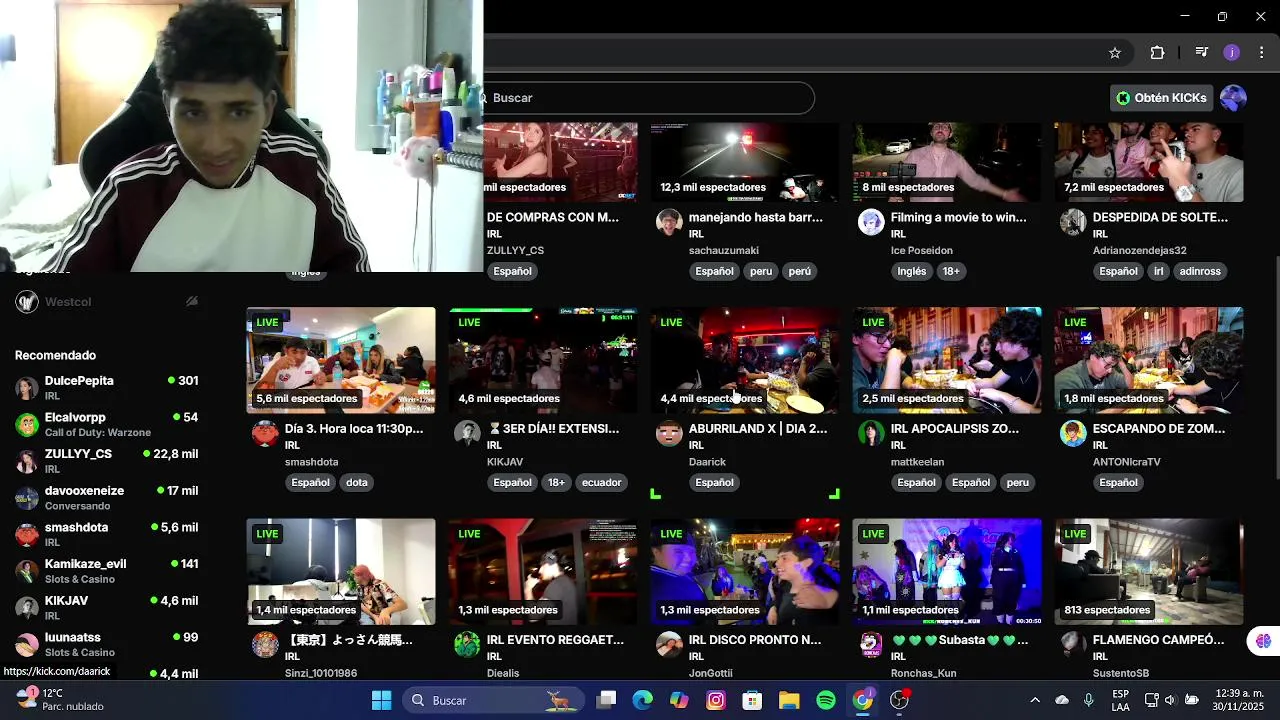Show hidden system tray icons
The height and width of the screenshot is (720, 1280).
coord(1035,700)
